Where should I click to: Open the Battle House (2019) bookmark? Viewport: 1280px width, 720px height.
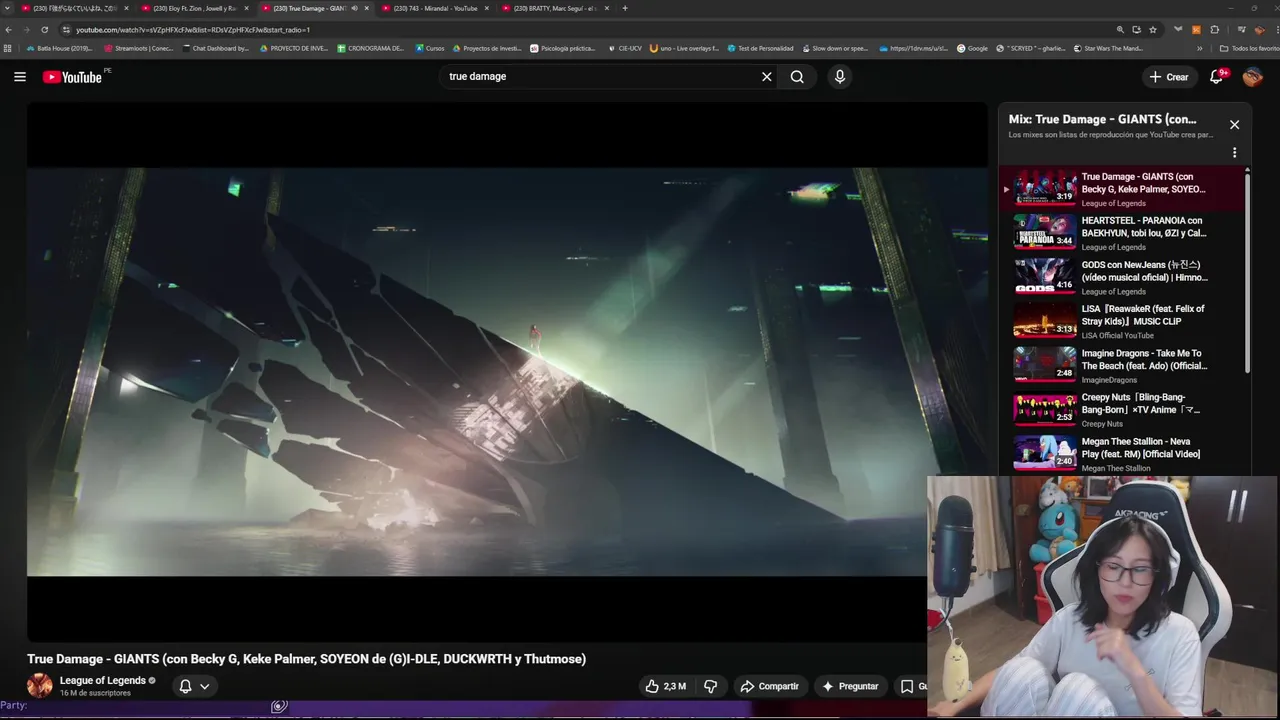click(60, 48)
